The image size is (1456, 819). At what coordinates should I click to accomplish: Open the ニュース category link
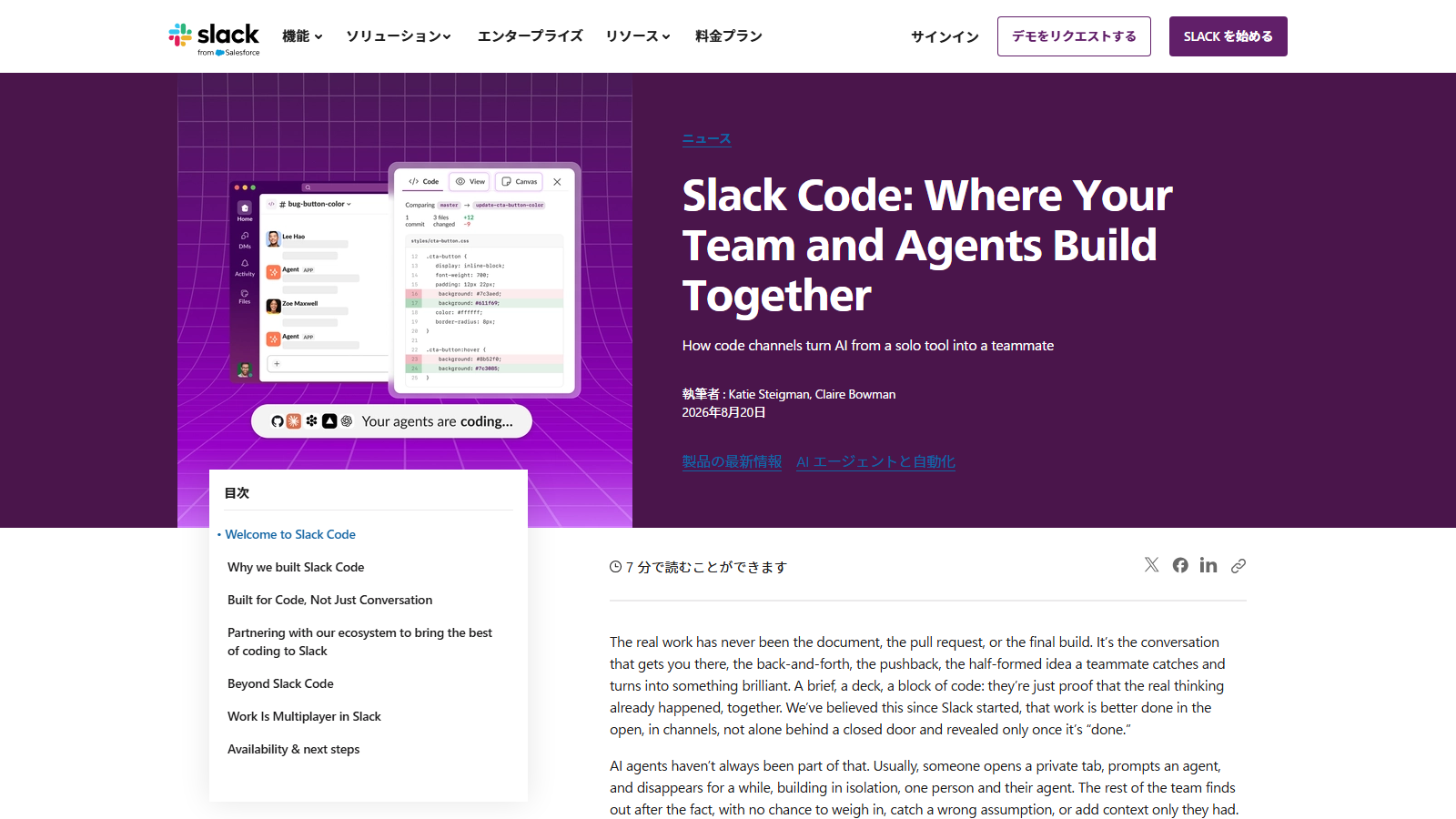(x=707, y=138)
